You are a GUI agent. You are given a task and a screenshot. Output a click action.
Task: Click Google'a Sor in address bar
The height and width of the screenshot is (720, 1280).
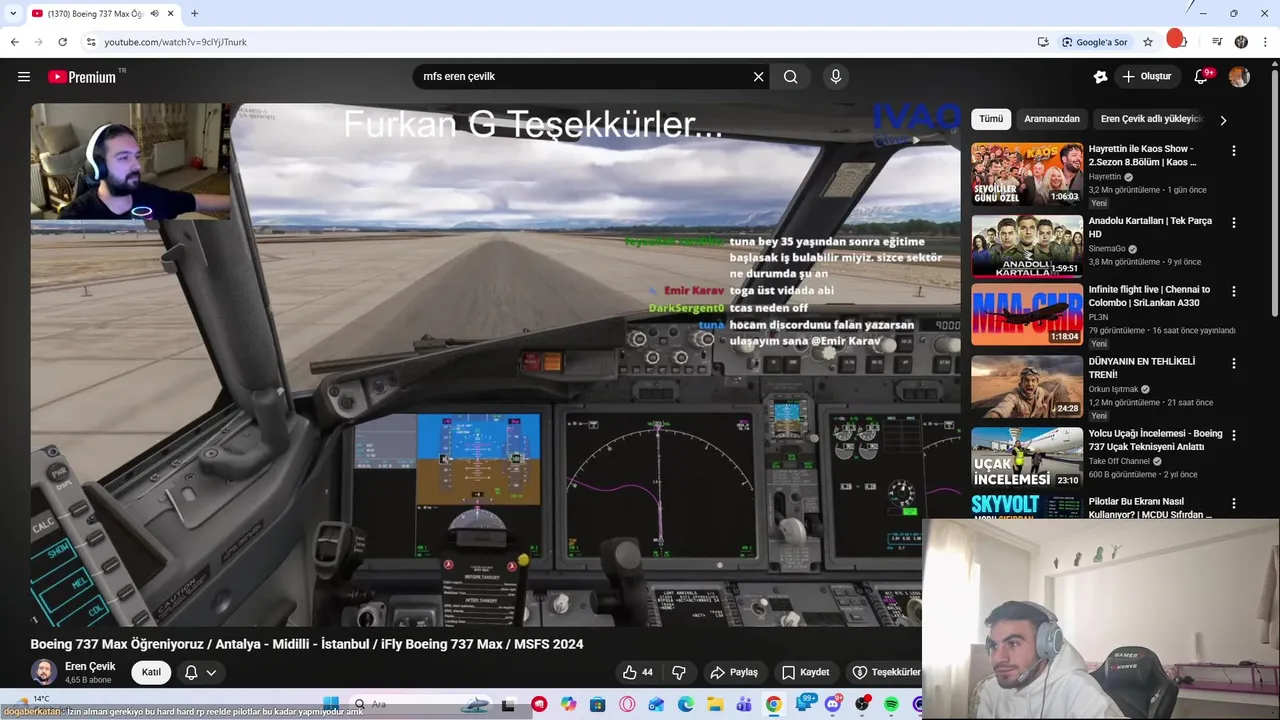(1095, 42)
